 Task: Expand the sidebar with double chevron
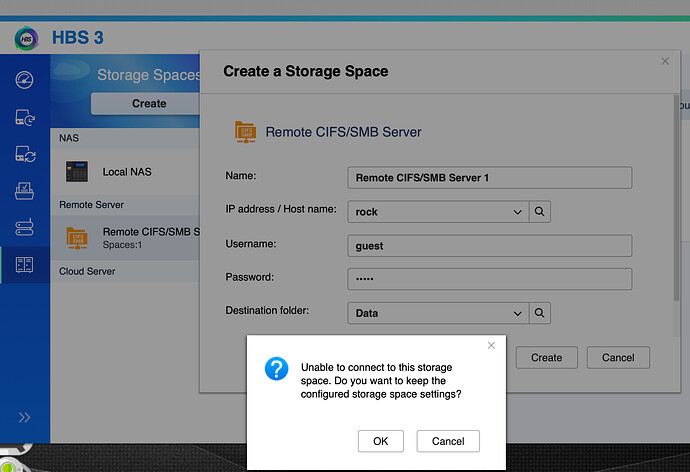[x=24, y=417]
